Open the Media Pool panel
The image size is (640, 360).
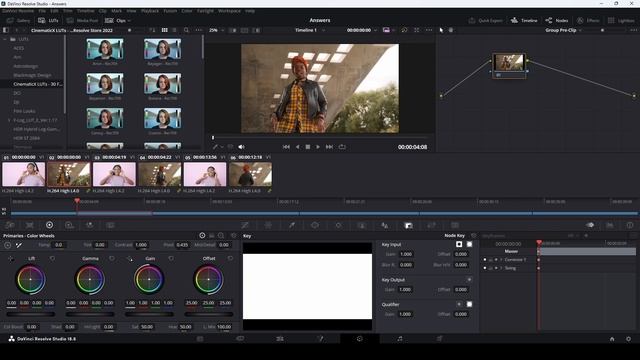coord(82,20)
